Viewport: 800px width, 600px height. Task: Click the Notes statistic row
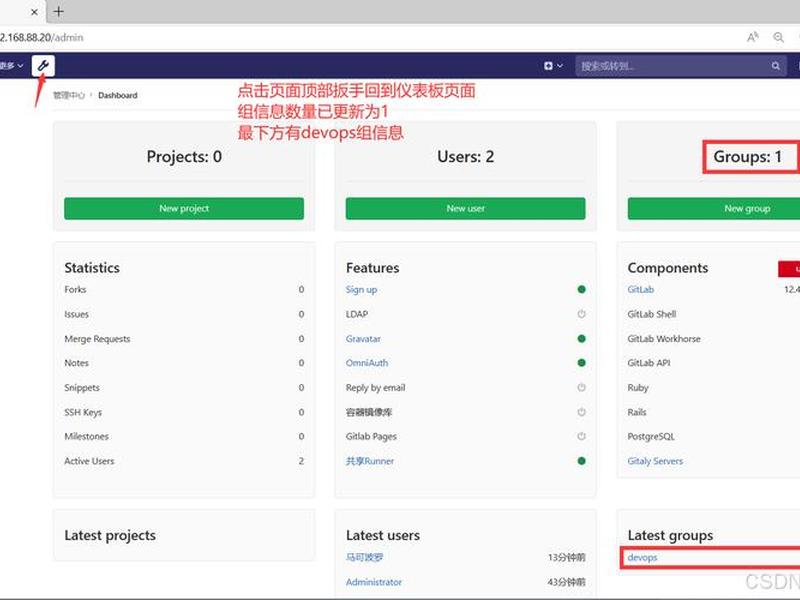point(184,363)
